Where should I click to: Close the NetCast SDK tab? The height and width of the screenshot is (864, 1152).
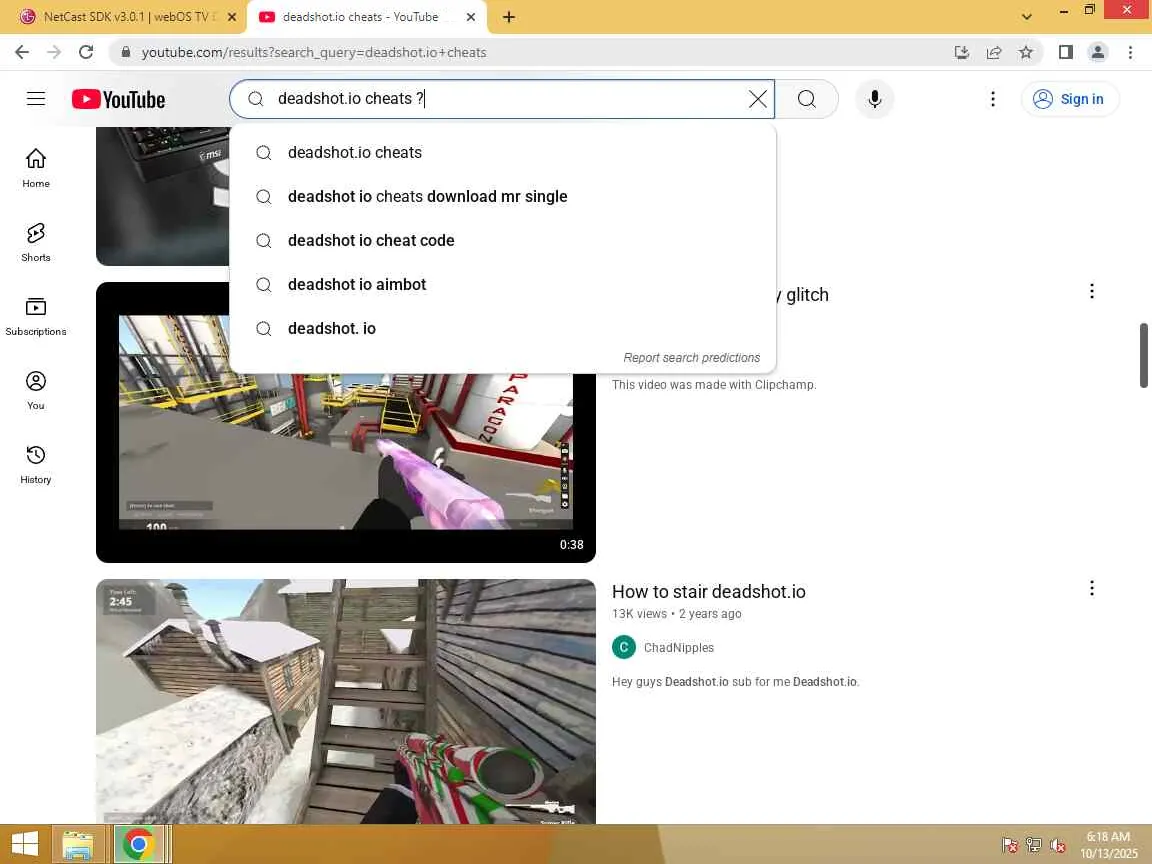click(x=231, y=17)
